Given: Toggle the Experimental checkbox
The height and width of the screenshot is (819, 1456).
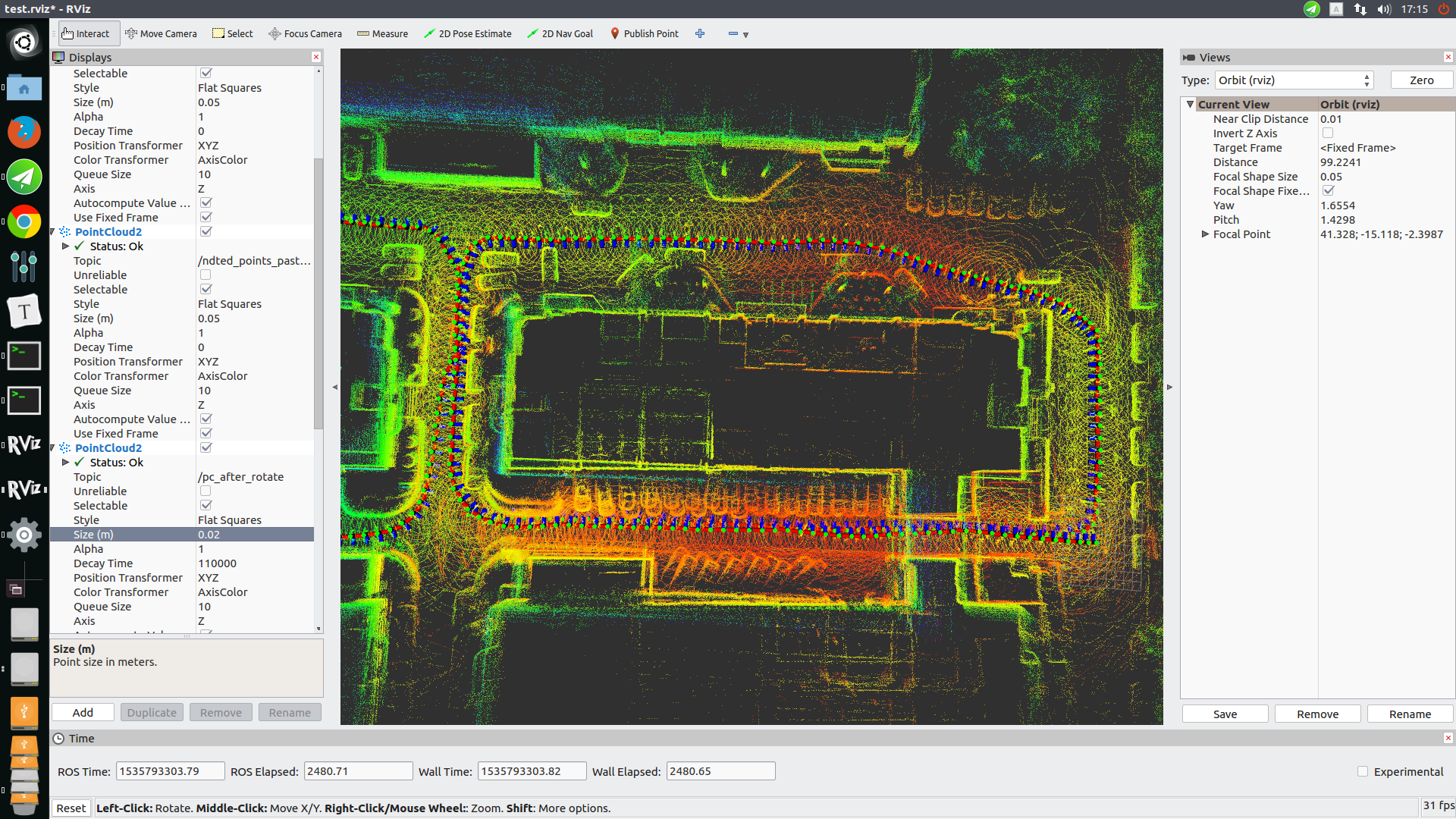Looking at the screenshot, I should click(x=1363, y=771).
